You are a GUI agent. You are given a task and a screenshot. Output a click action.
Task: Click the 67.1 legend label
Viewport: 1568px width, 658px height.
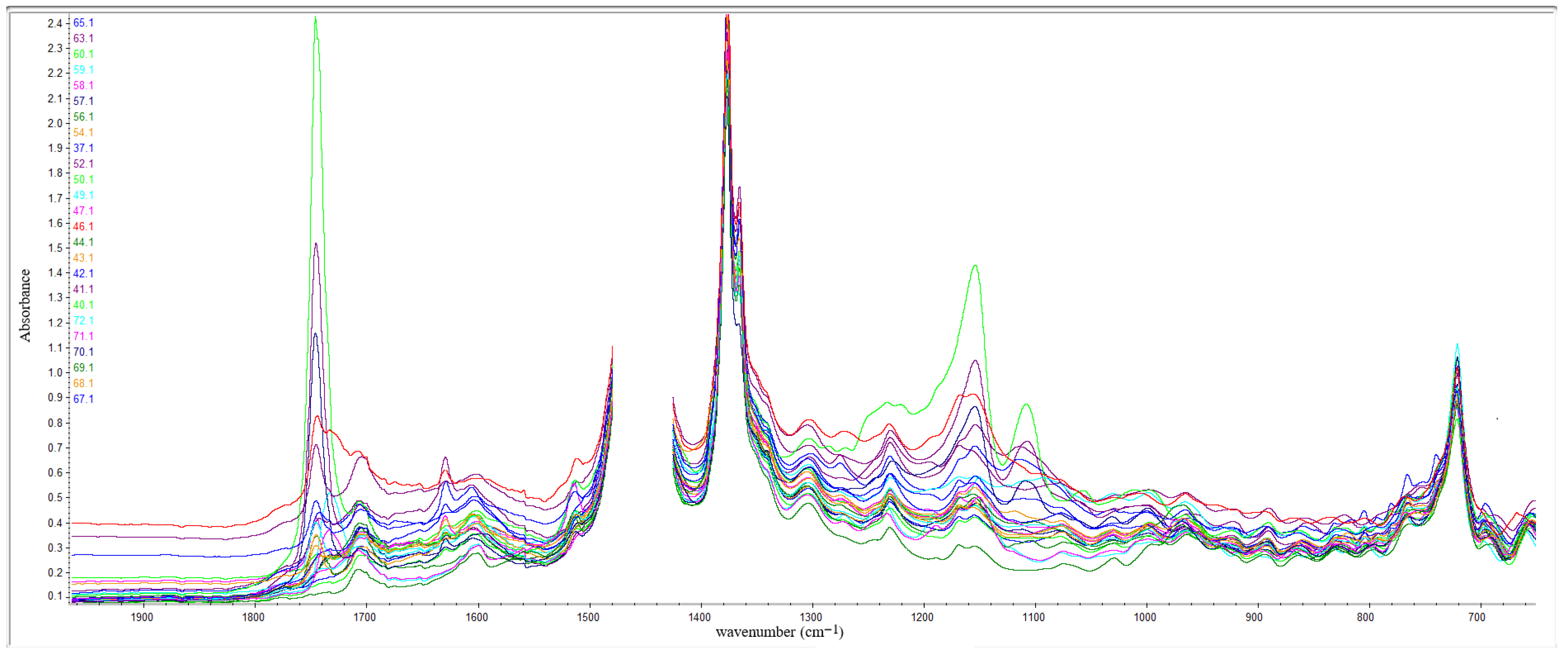pos(84,399)
